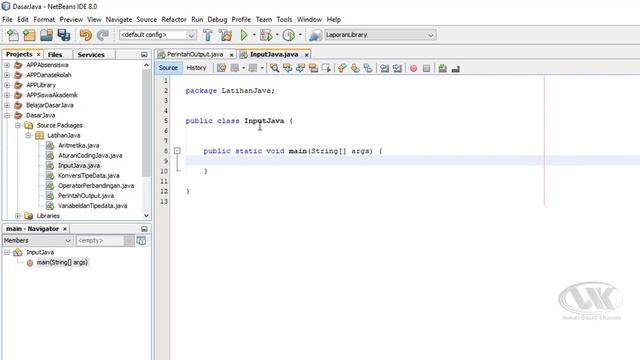This screenshot has width=640, height=360.
Task: Expand the APPAbsensiswa project node
Action: 7,65
